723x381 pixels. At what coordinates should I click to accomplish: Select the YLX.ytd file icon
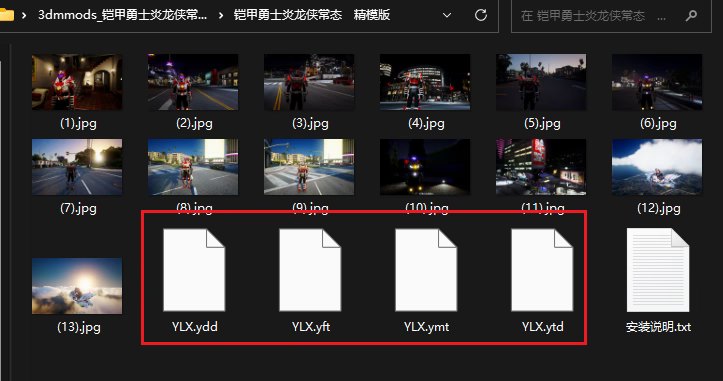(x=542, y=270)
